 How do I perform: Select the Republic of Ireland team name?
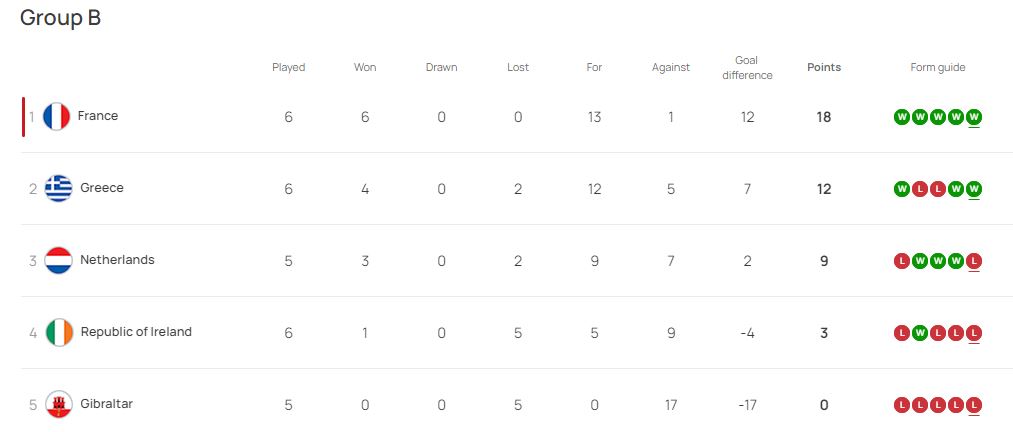[x=136, y=332]
